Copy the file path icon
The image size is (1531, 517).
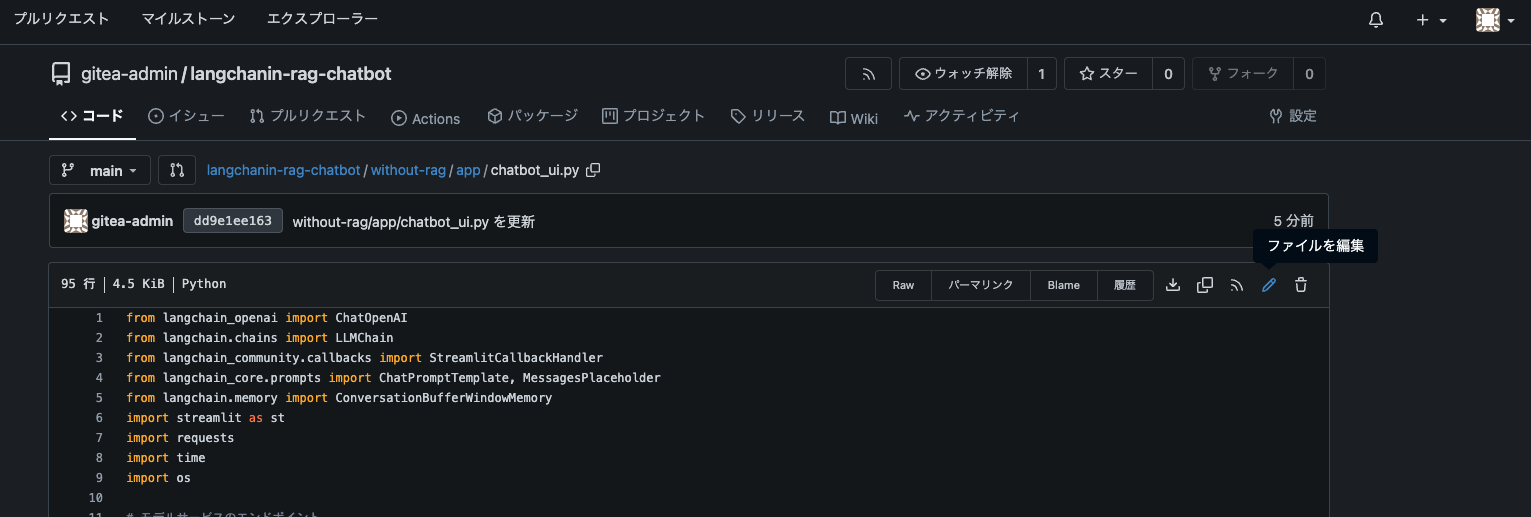pyautogui.click(x=593, y=170)
